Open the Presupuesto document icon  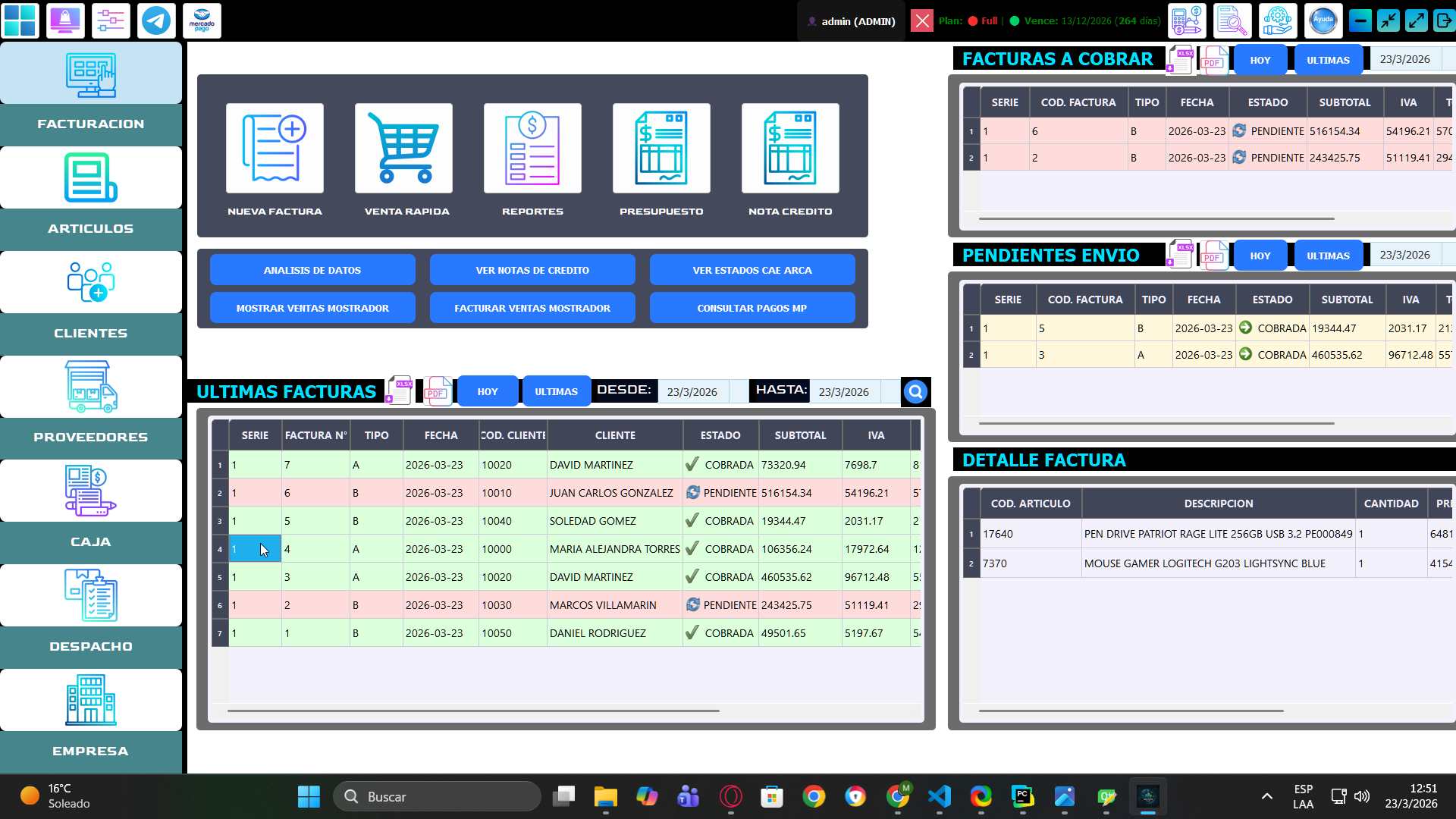tap(661, 149)
